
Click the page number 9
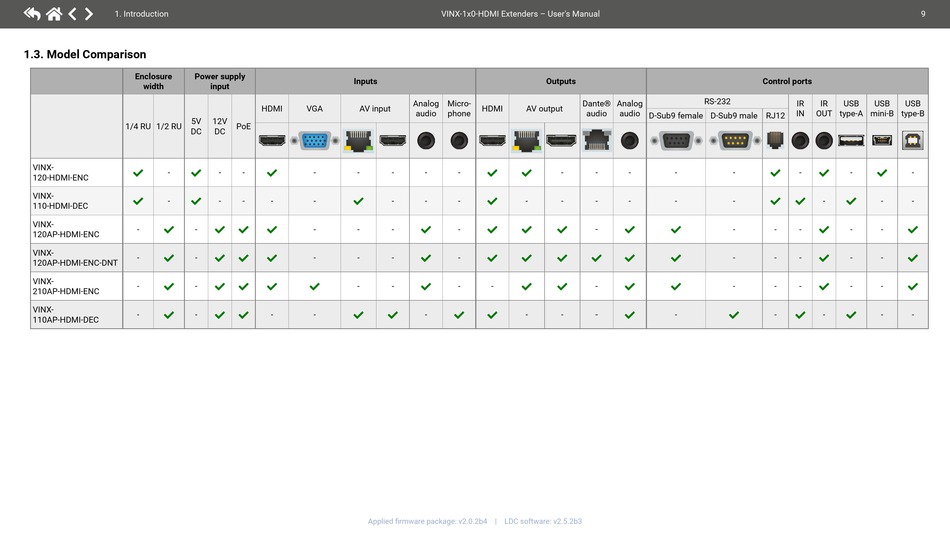[x=923, y=13]
